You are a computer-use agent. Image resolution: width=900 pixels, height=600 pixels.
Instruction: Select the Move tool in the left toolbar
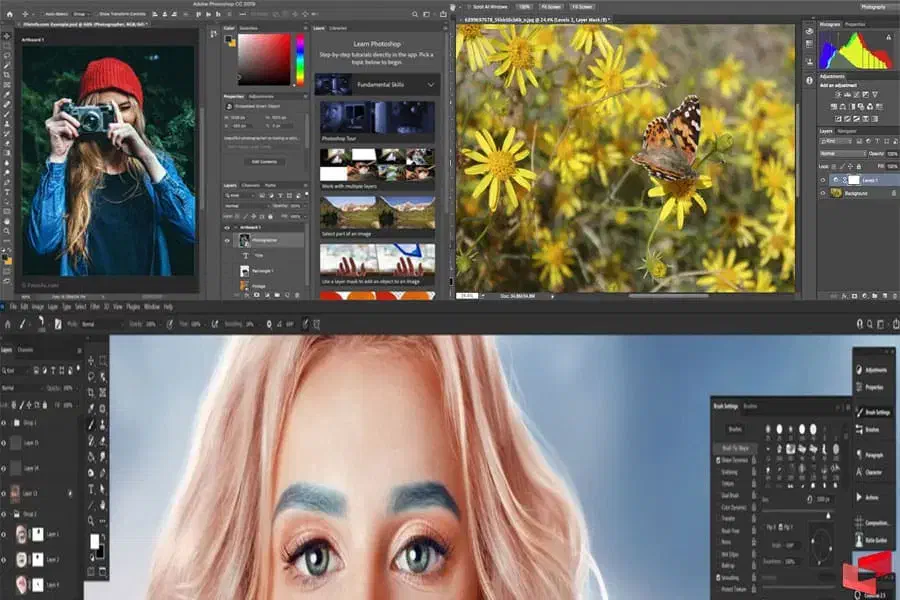[7, 35]
